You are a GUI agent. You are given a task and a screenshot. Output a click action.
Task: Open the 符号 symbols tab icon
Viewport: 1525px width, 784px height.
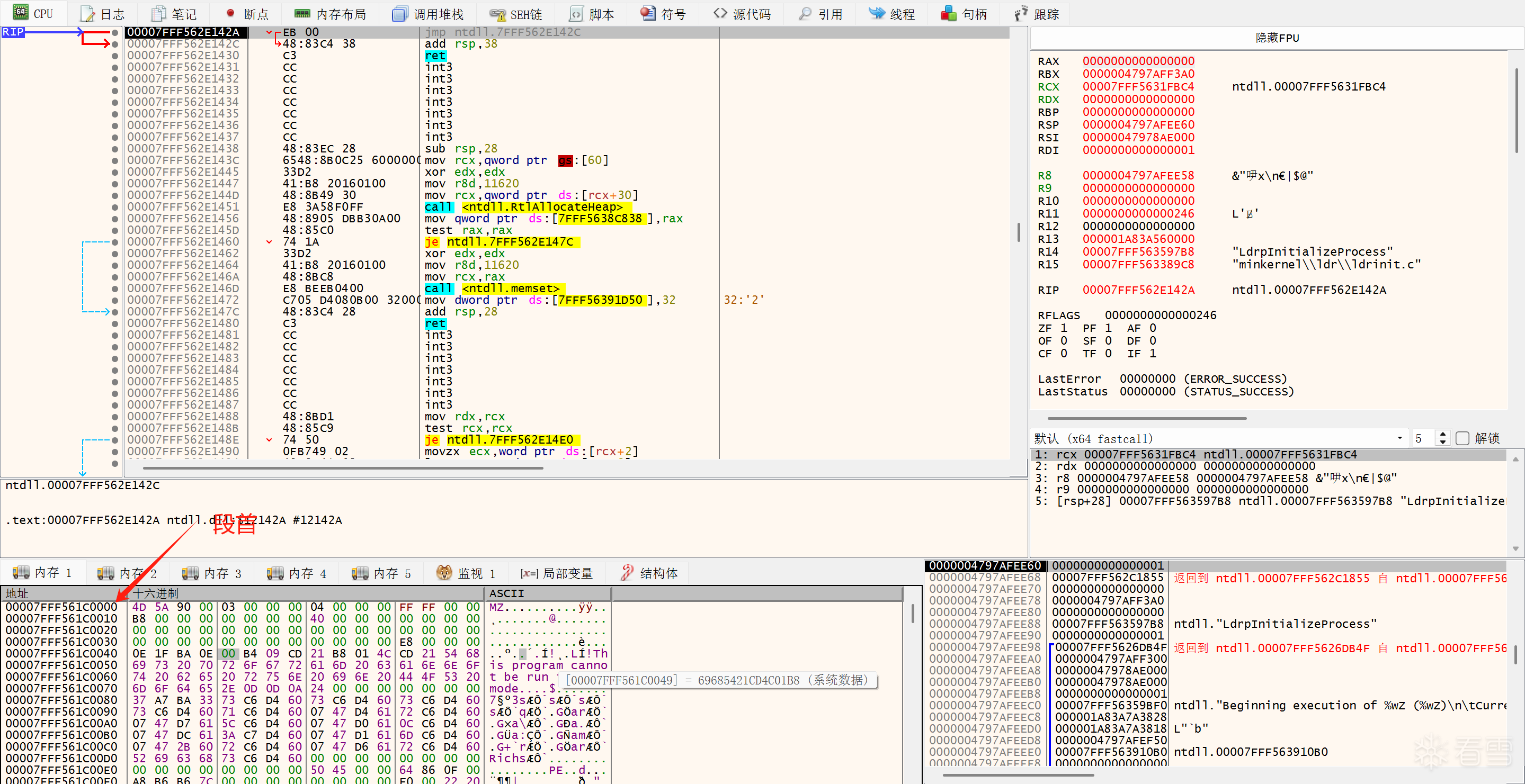tap(648, 13)
